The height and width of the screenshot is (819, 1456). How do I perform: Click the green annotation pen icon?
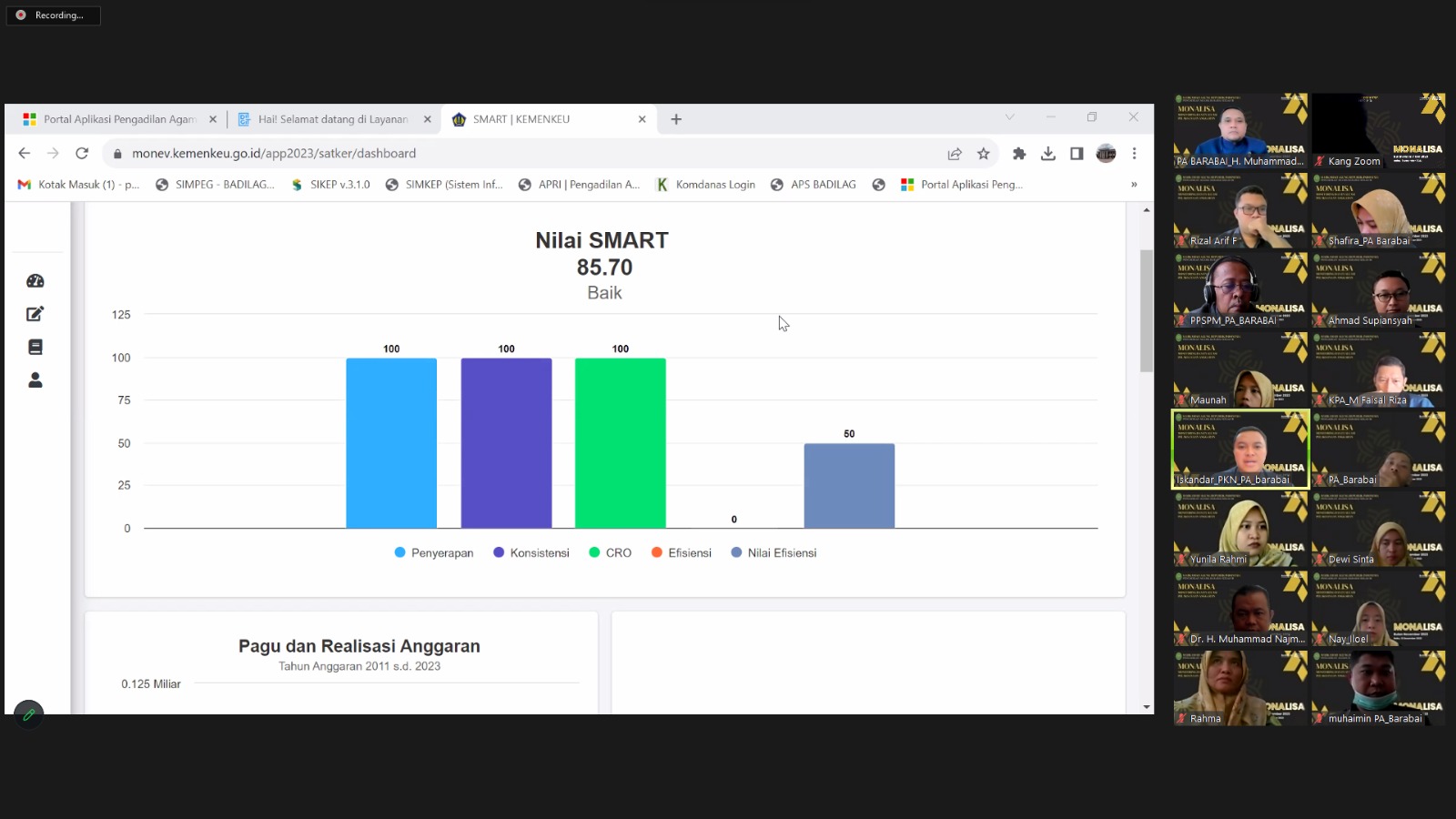(29, 714)
